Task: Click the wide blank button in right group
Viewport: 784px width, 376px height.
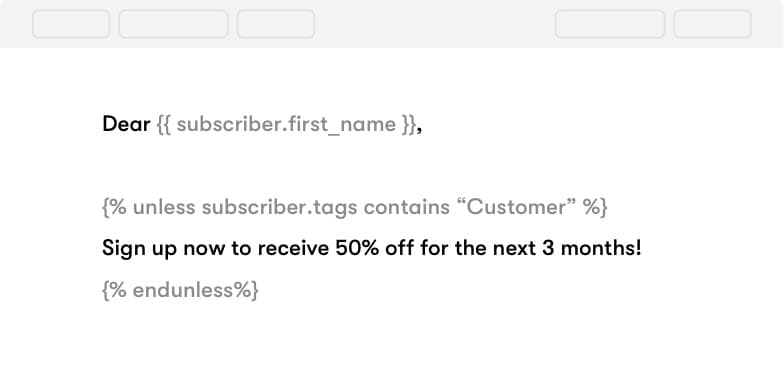Action: pyautogui.click(x=610, y=24)
